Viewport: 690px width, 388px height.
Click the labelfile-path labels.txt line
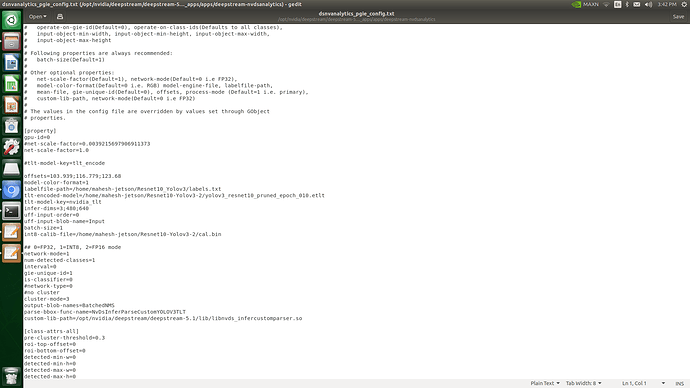pyautogui.click(x=123, y=189)
